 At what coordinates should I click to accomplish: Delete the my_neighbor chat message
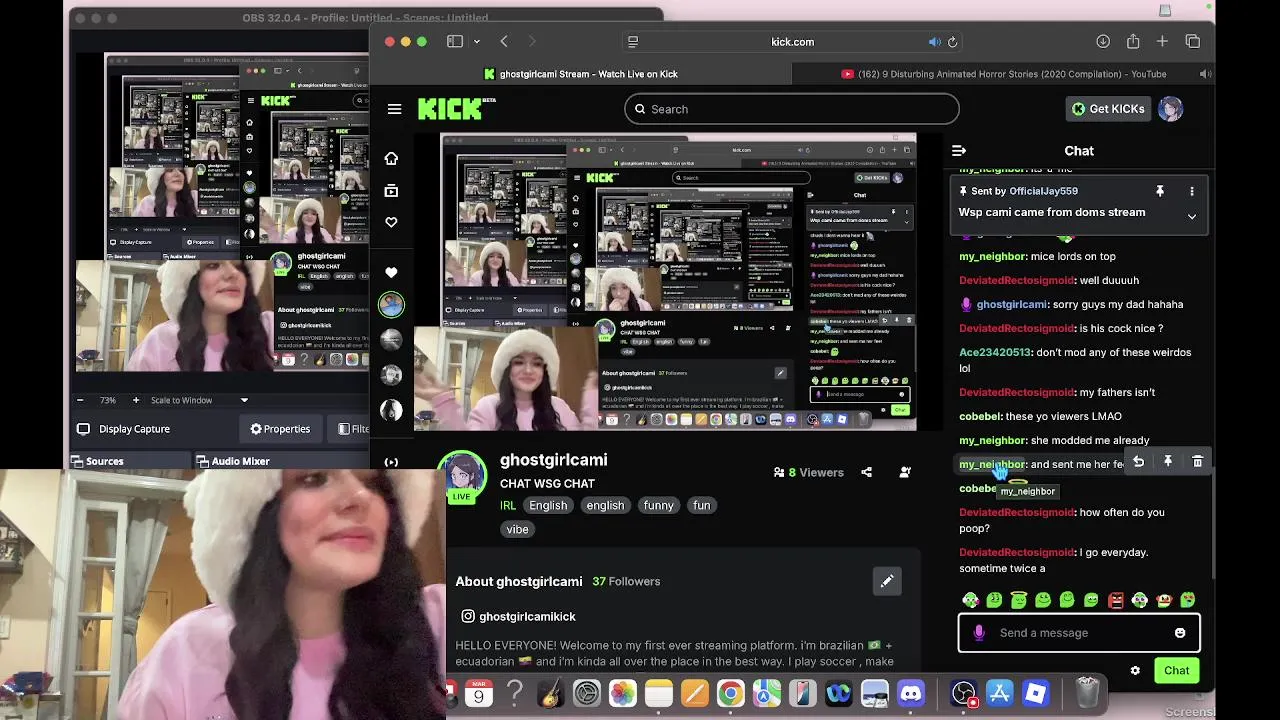click(x=1198, y=461)
